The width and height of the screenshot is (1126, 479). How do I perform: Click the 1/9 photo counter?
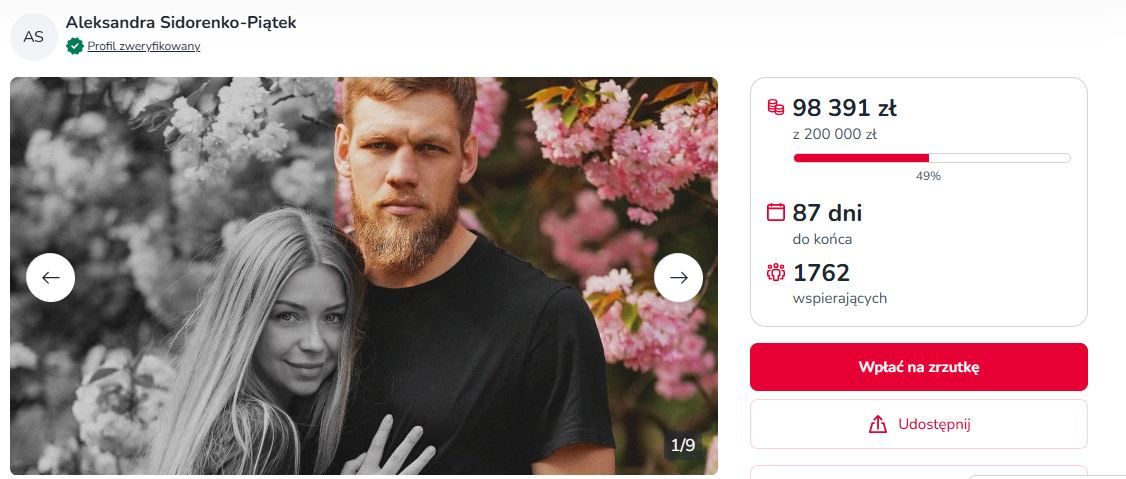683,445
